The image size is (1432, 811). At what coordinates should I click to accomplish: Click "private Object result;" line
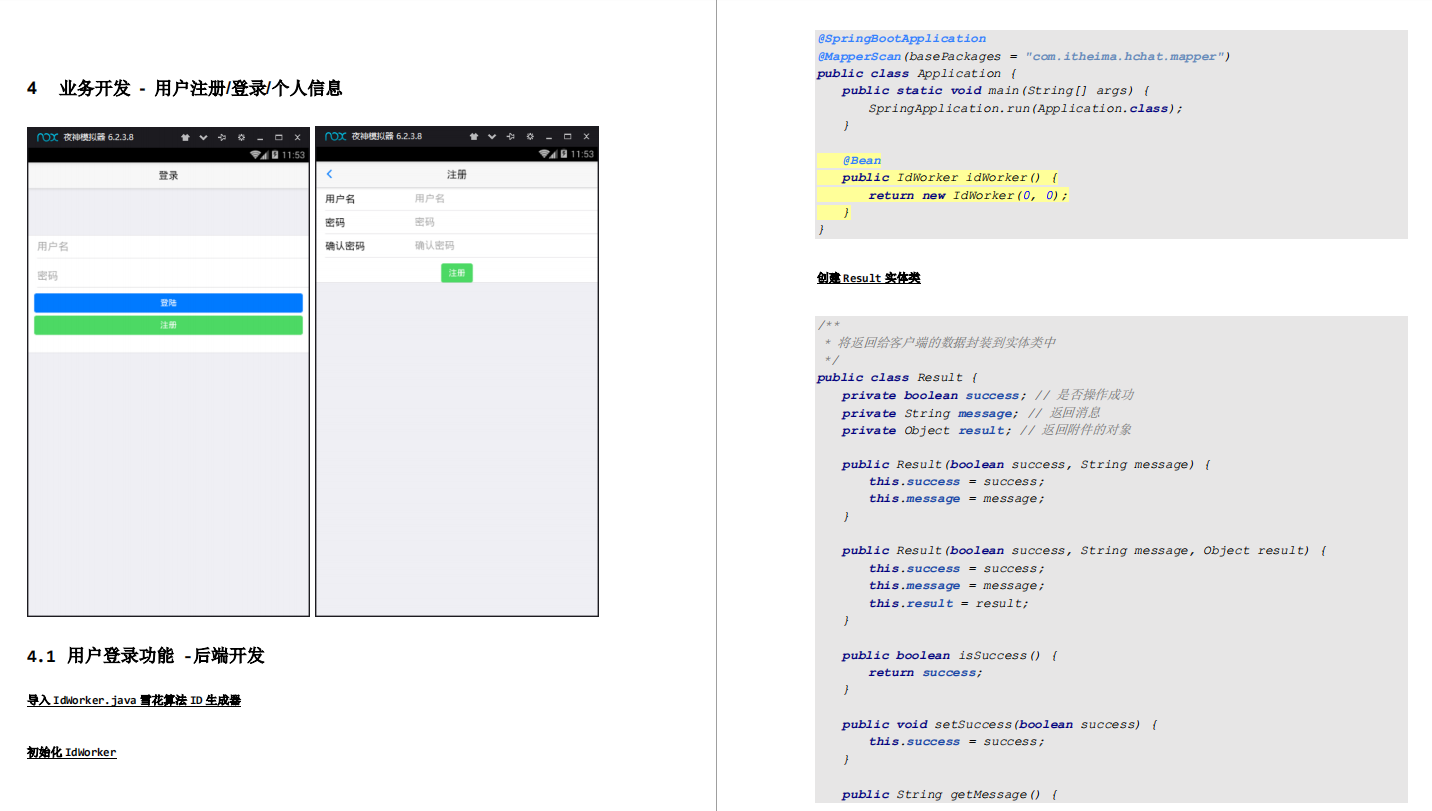[925, 430]
